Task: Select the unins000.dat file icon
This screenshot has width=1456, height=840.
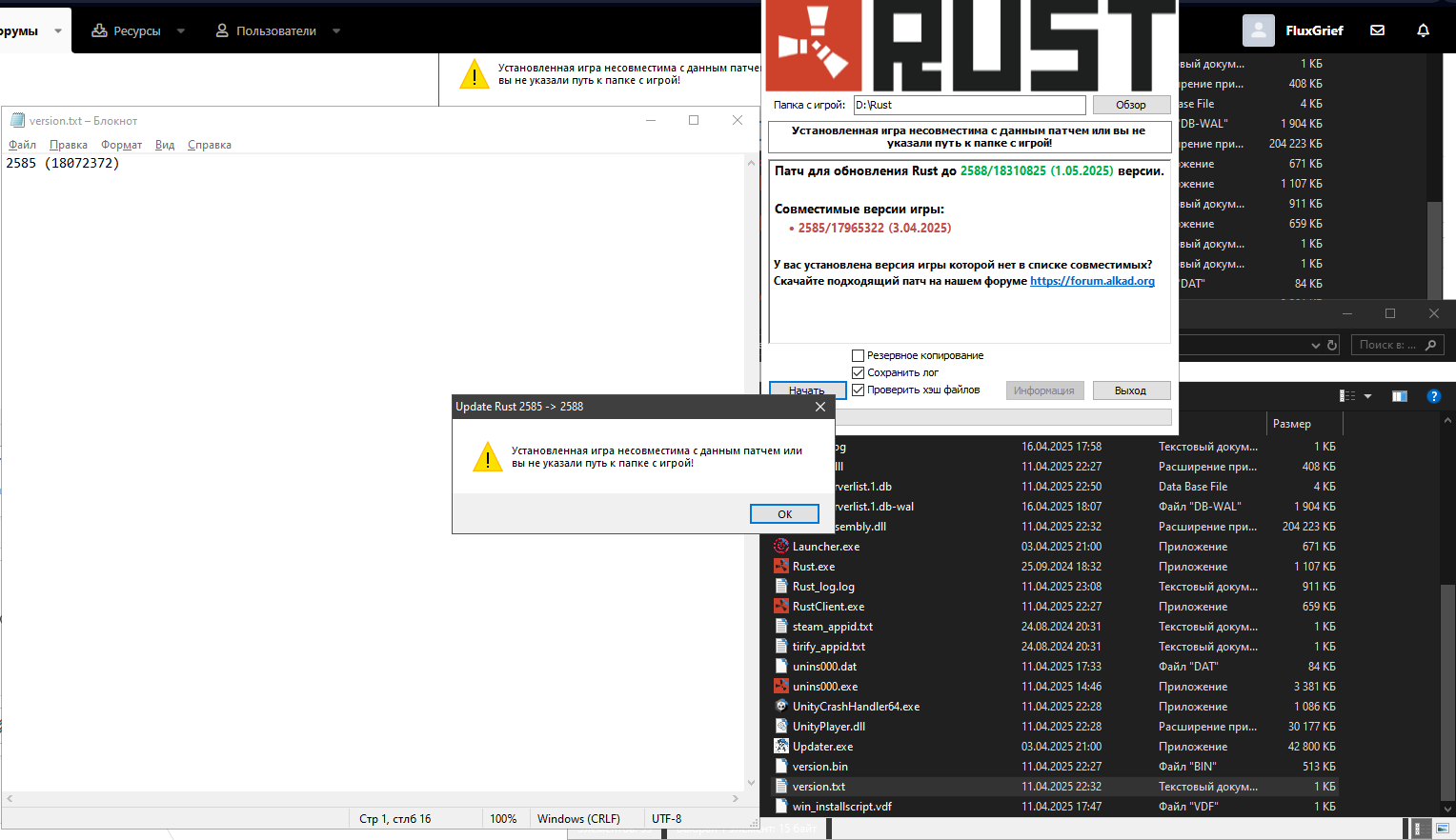Action: pos(781,667)
